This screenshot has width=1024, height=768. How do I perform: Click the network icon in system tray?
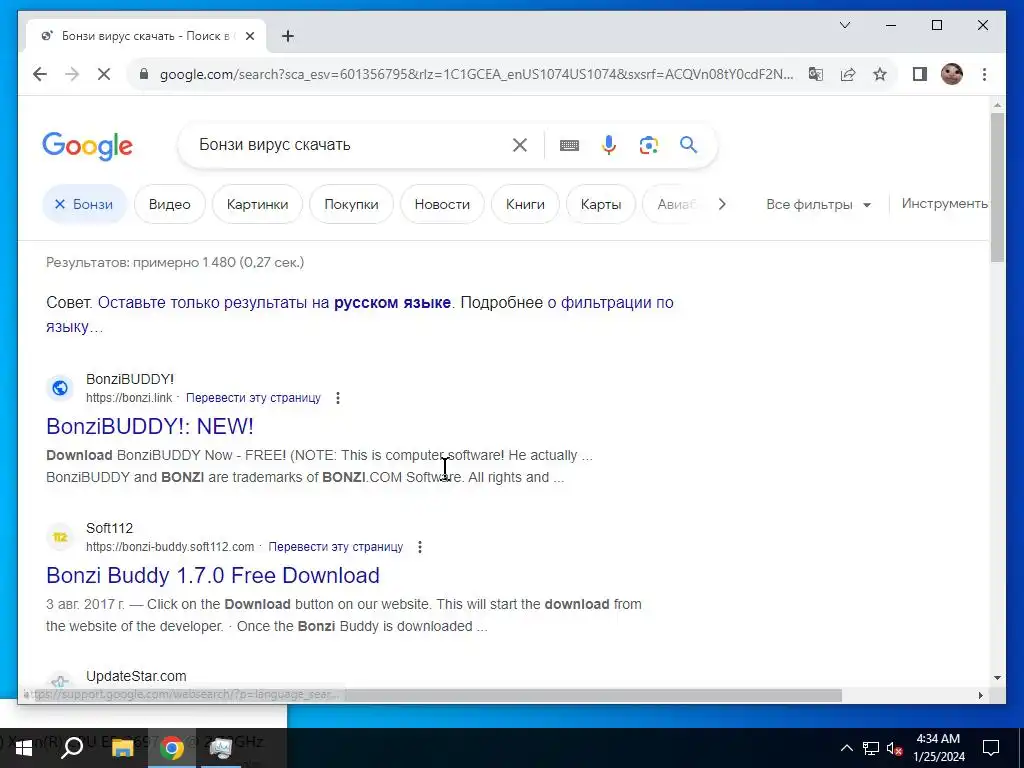(x=871, y=748)
